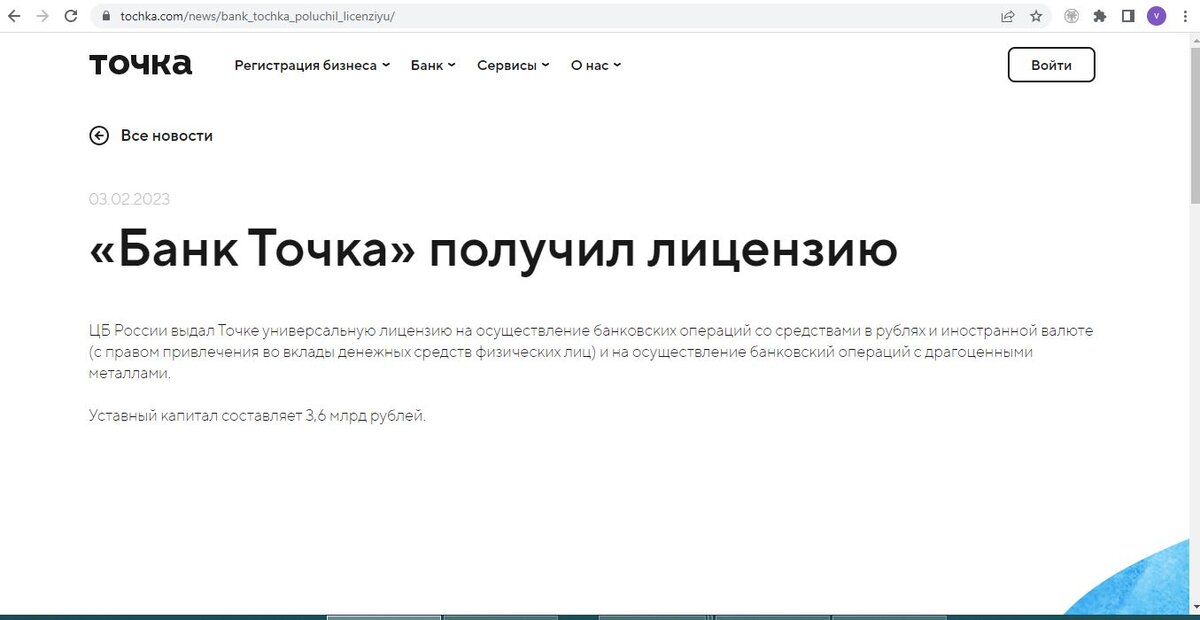The height and width of the screenshot is (620, 1200).
Task: Expand the Сервисы menu
Action: (513, 65)
